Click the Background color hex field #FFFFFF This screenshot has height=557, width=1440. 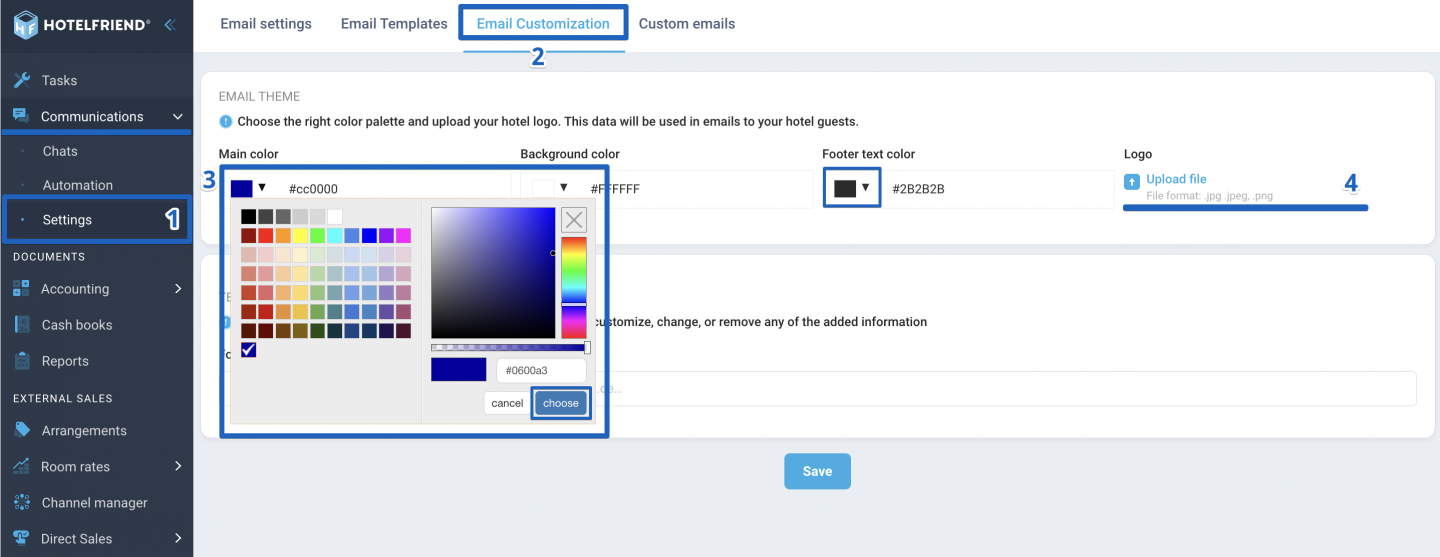[698, 188]
